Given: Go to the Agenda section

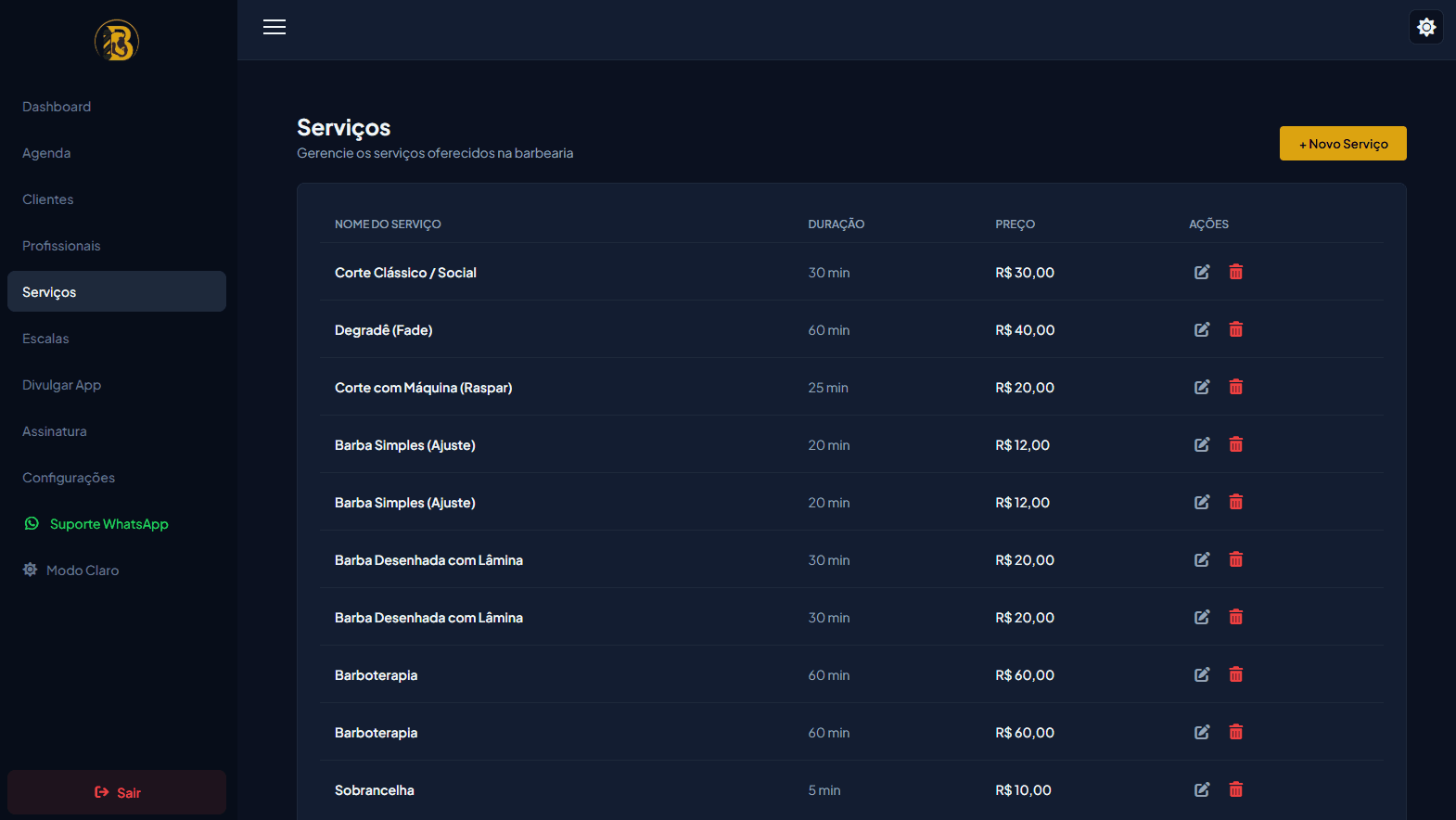Looking at the screenshot, I should 46,153.
